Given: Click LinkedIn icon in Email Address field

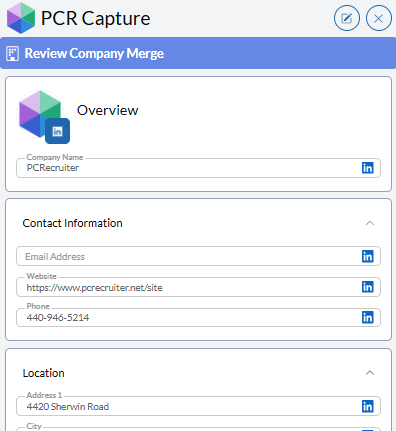Looking at the screenshot, I should (x=368, y=256).
